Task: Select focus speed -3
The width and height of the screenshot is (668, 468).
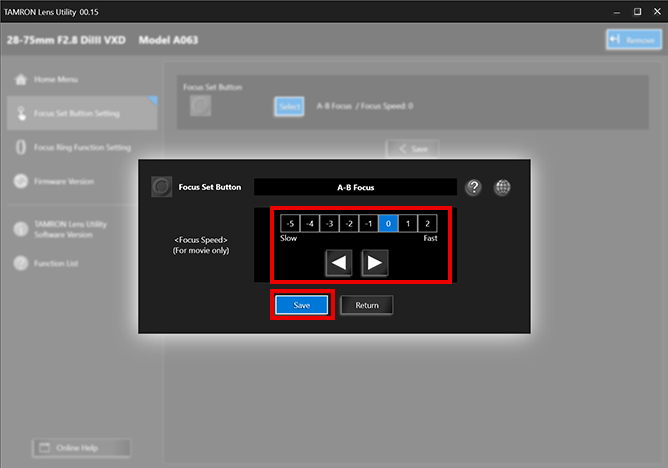Action: 329,224
